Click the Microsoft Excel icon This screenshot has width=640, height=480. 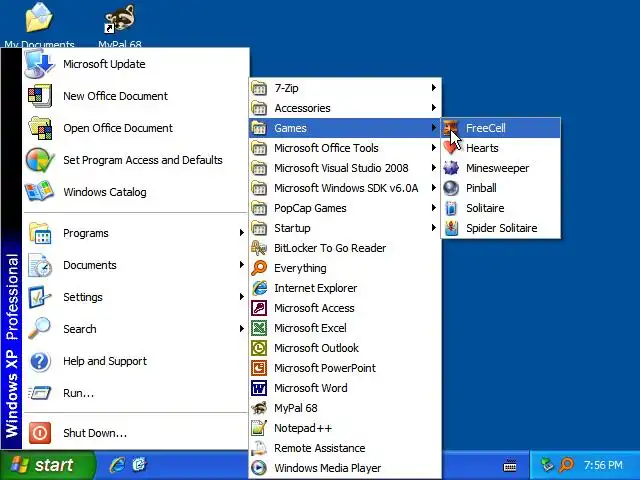point(259,328)
